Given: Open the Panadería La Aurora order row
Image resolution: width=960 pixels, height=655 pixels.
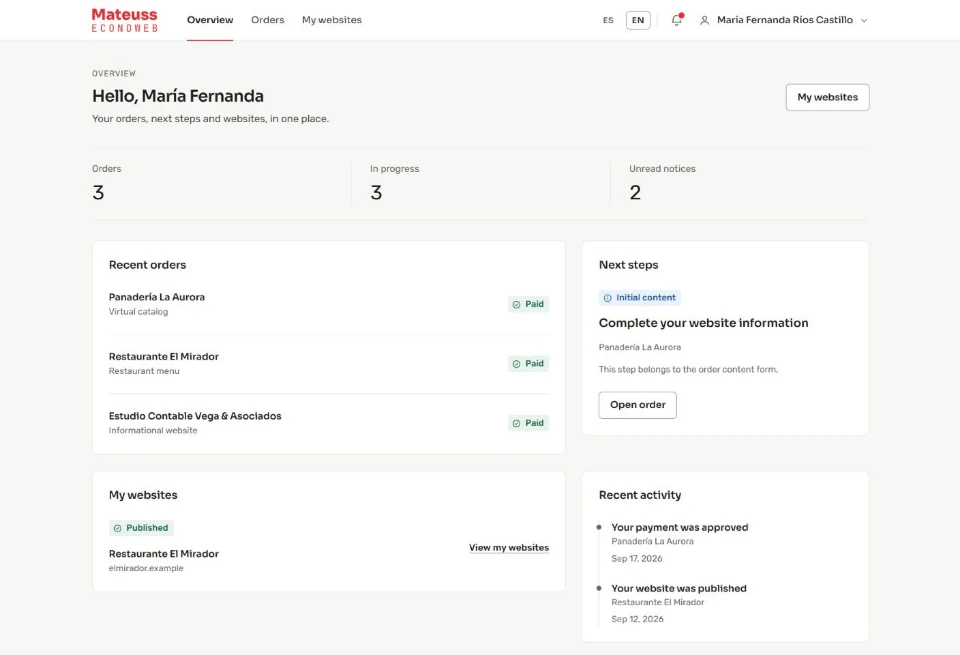Looking at the screenshot, I should pos(329,304).
